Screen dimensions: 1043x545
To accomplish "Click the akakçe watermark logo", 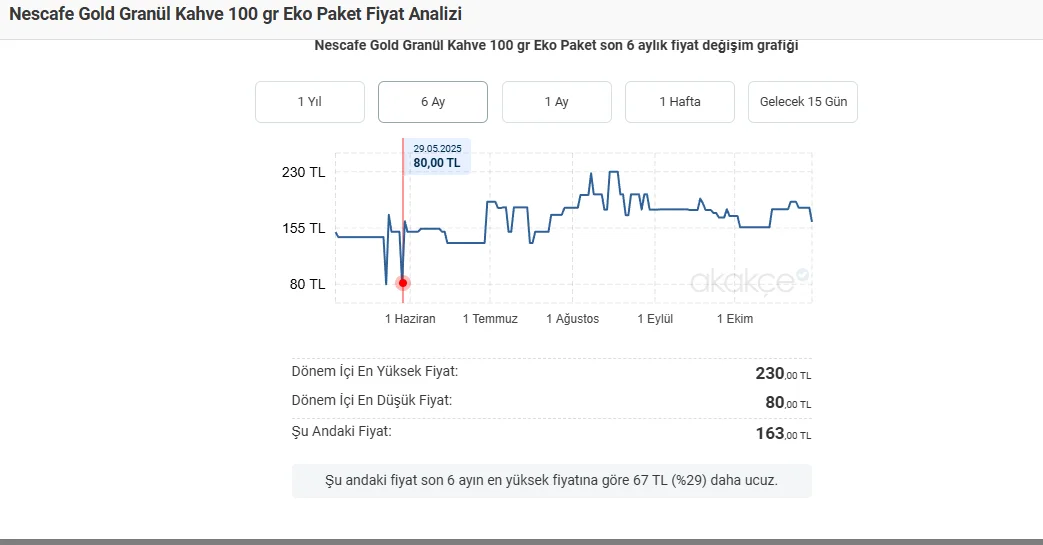I will click(x=742, y=281).
